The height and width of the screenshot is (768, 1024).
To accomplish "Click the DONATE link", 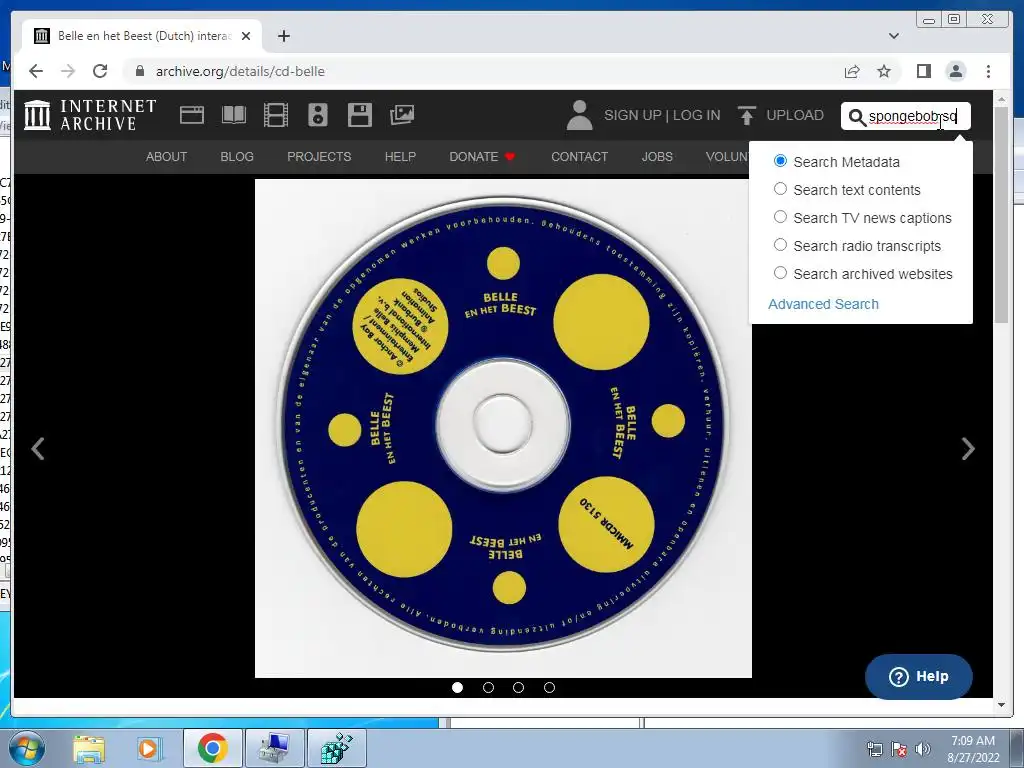I will click(x=473, y=157).
